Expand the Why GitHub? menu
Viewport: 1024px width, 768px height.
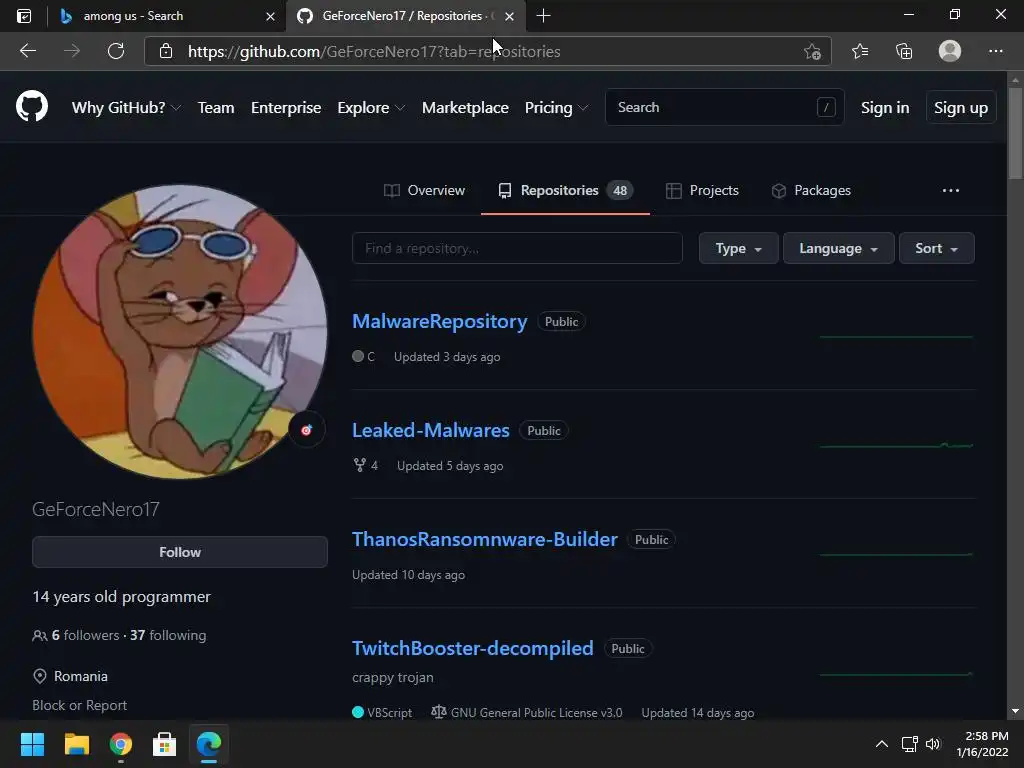(x=126, y=108)
